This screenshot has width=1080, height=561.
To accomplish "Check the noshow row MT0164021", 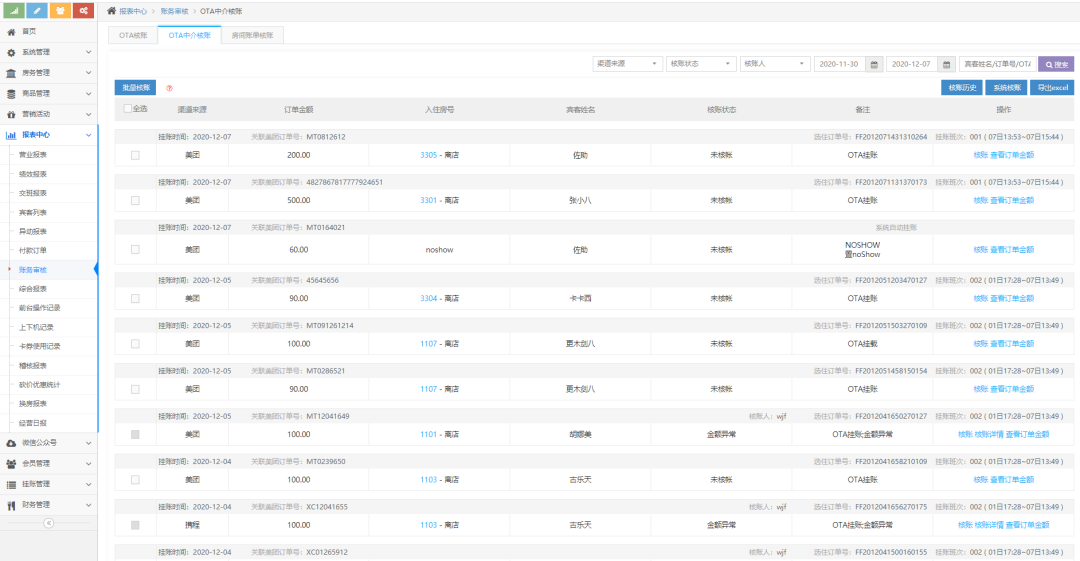I will (135, 249).
